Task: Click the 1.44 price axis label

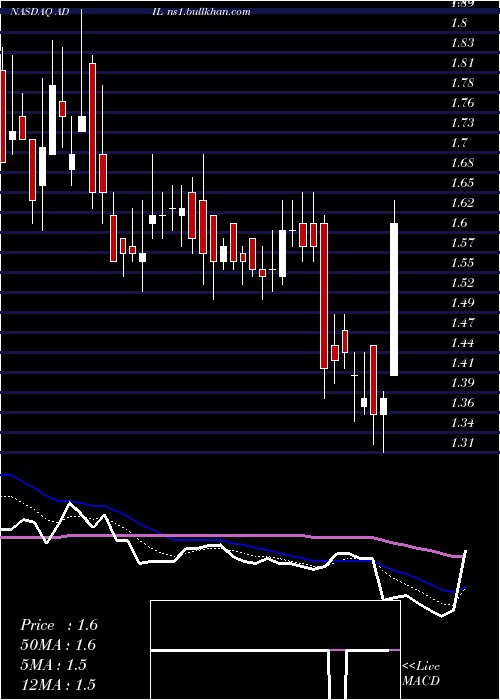Action: coord(462,343)
